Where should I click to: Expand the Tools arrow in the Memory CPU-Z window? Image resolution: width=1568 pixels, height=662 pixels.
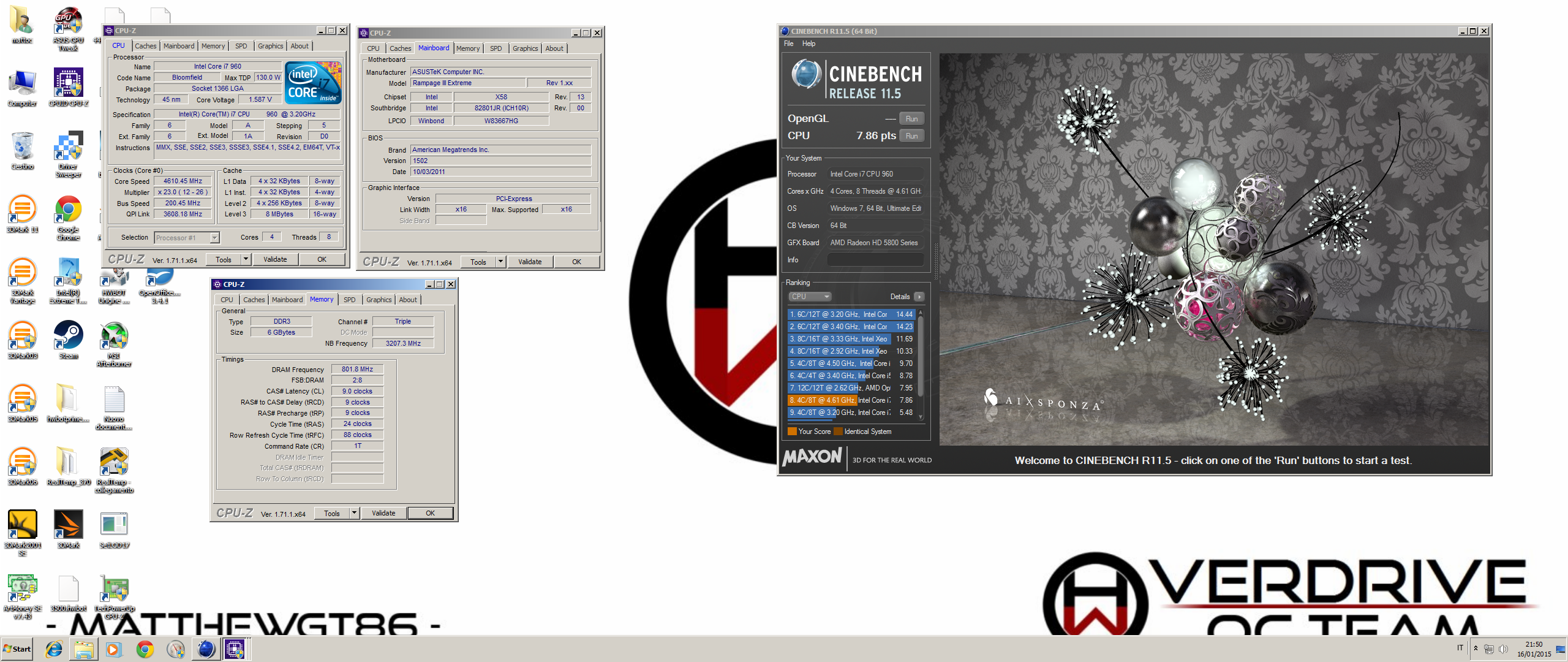(x=354, y=513)
